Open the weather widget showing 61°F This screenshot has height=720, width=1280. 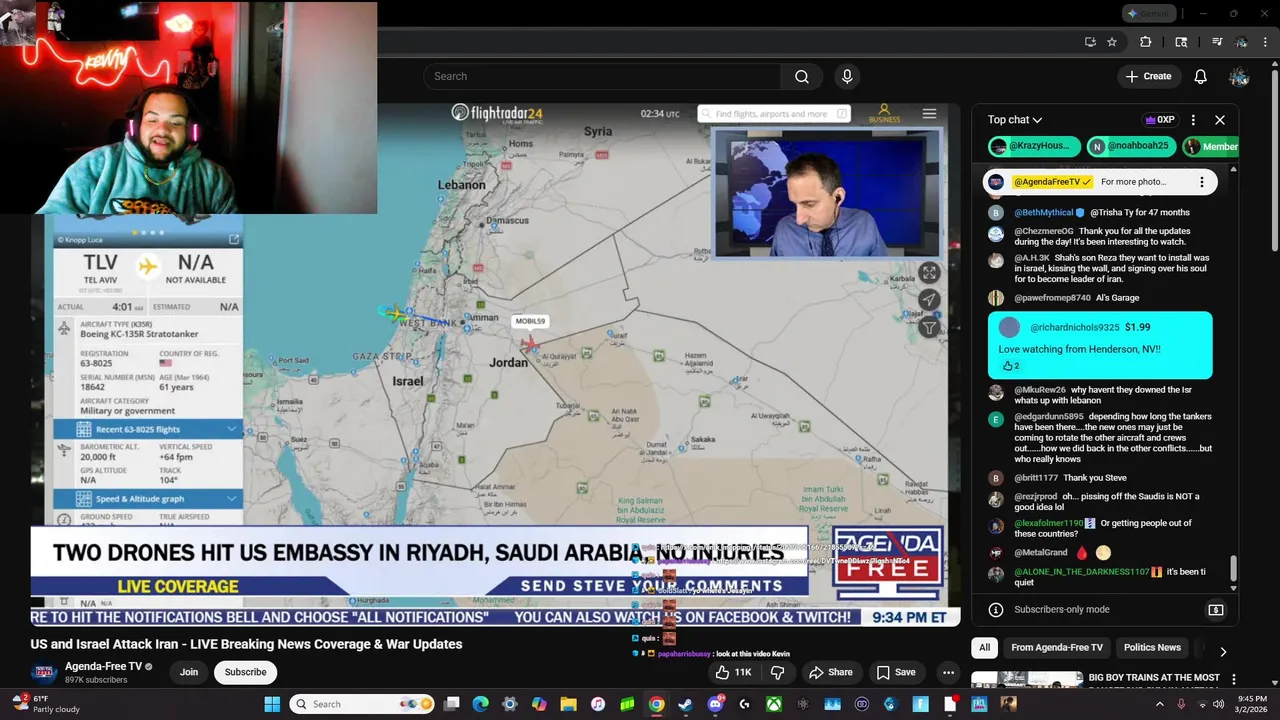[45, 704]
